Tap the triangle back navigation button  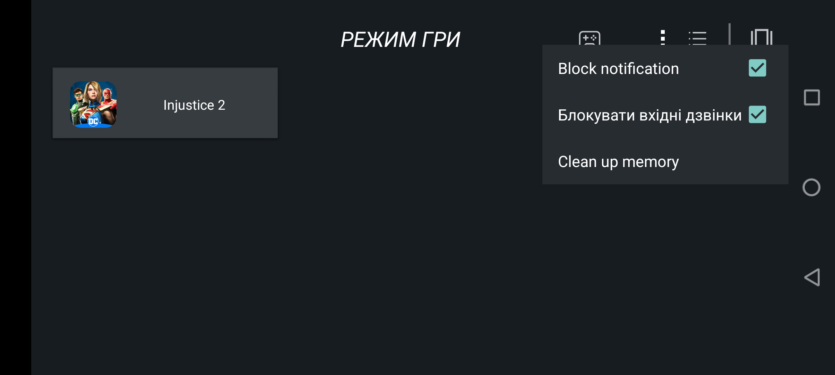812,278
